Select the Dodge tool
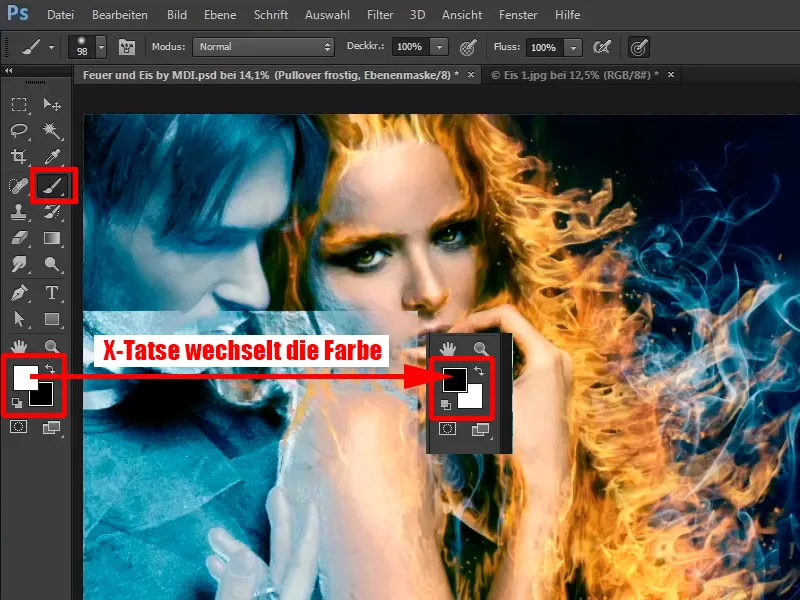 pyautogui.click(x=52, y=264)
